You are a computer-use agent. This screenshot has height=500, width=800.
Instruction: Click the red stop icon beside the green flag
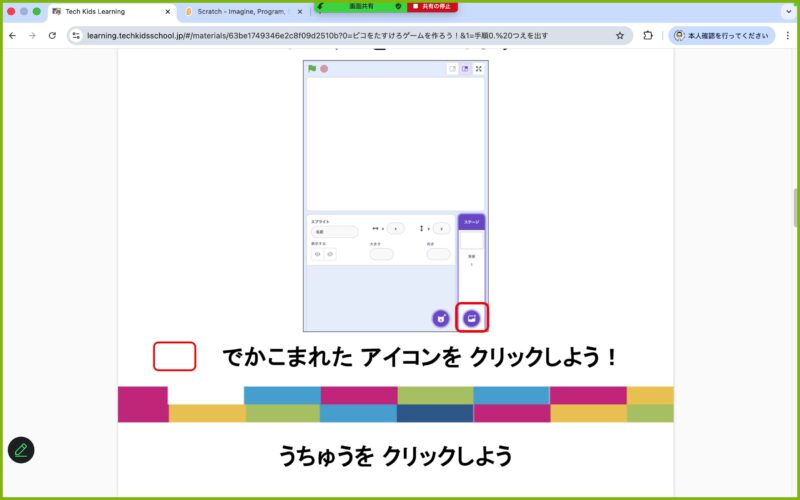tap(324, 69)
